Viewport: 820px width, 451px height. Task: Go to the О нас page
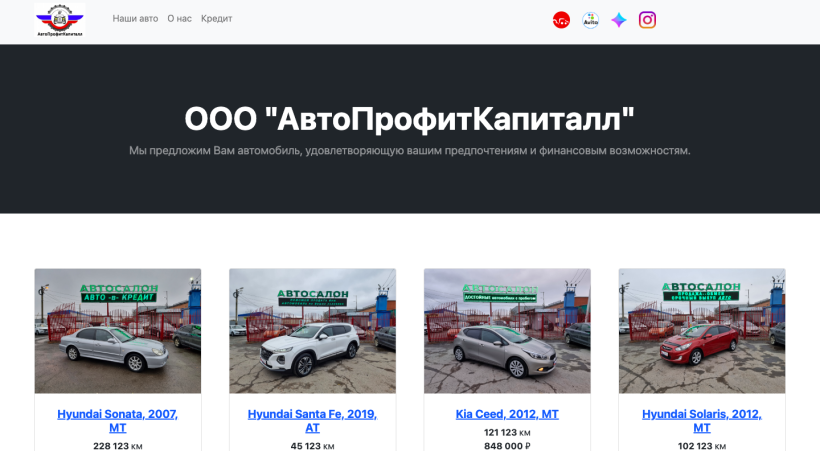179,18
